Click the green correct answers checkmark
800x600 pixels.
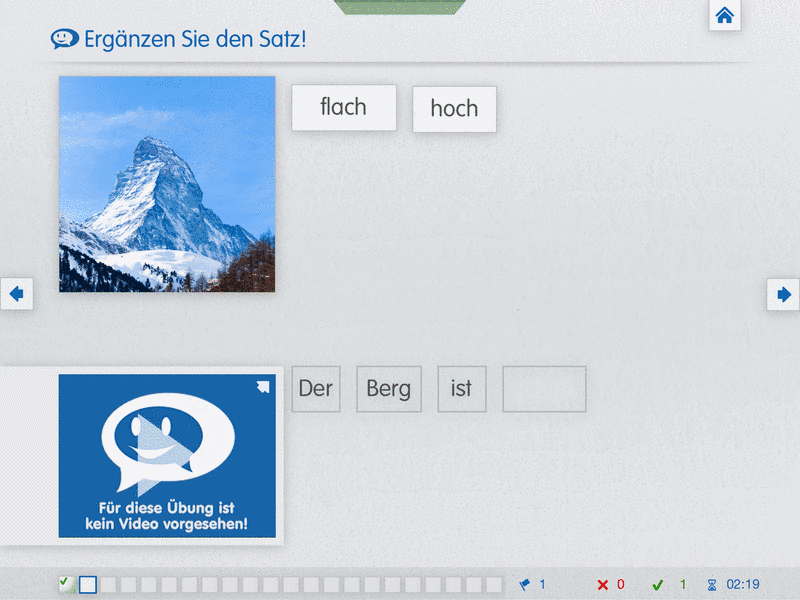(x=657, y=585)
